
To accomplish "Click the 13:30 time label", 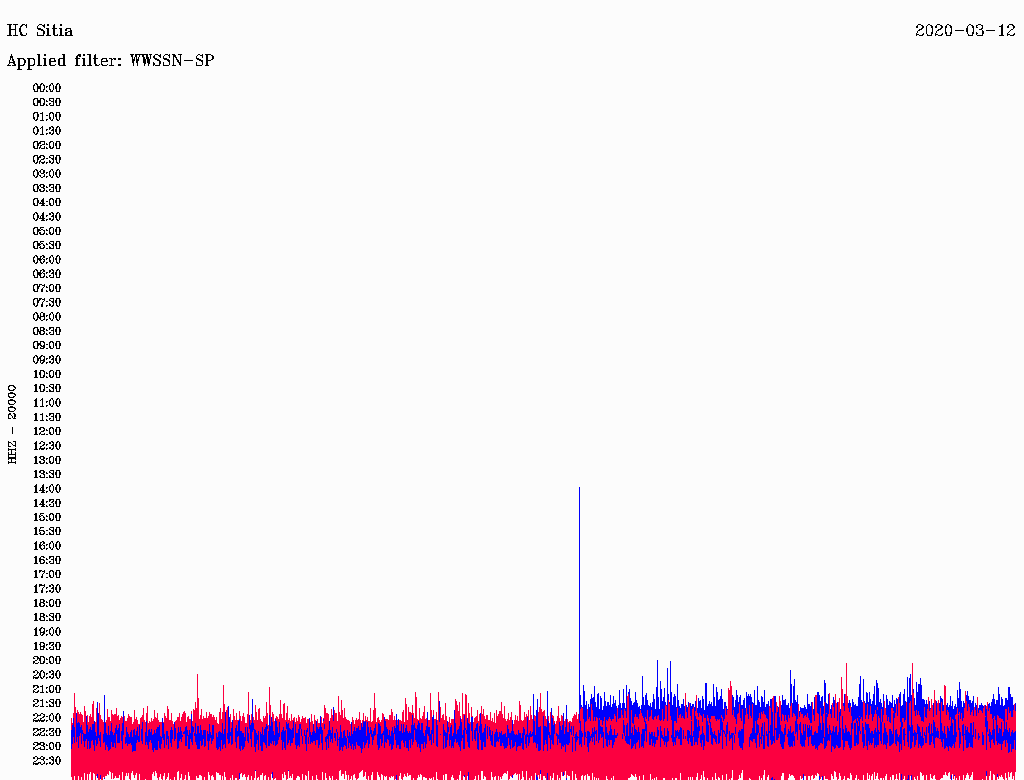I will pos(47,474).
